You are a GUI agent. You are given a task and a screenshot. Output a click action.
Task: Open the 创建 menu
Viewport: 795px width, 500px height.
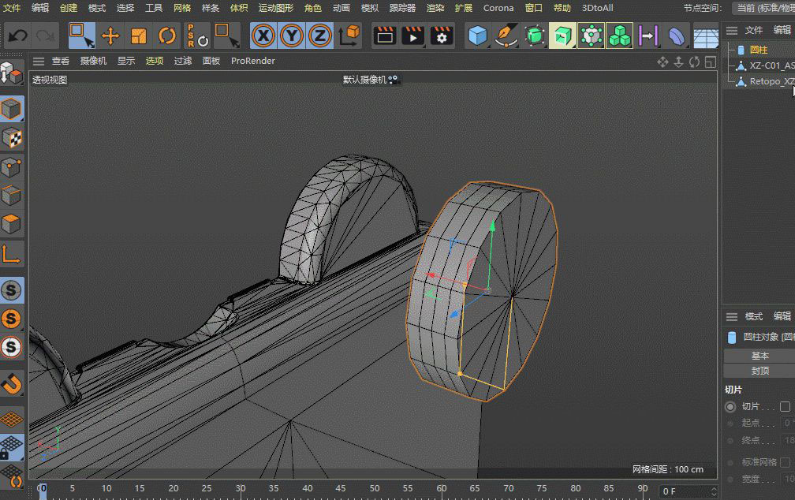point(68,8)
